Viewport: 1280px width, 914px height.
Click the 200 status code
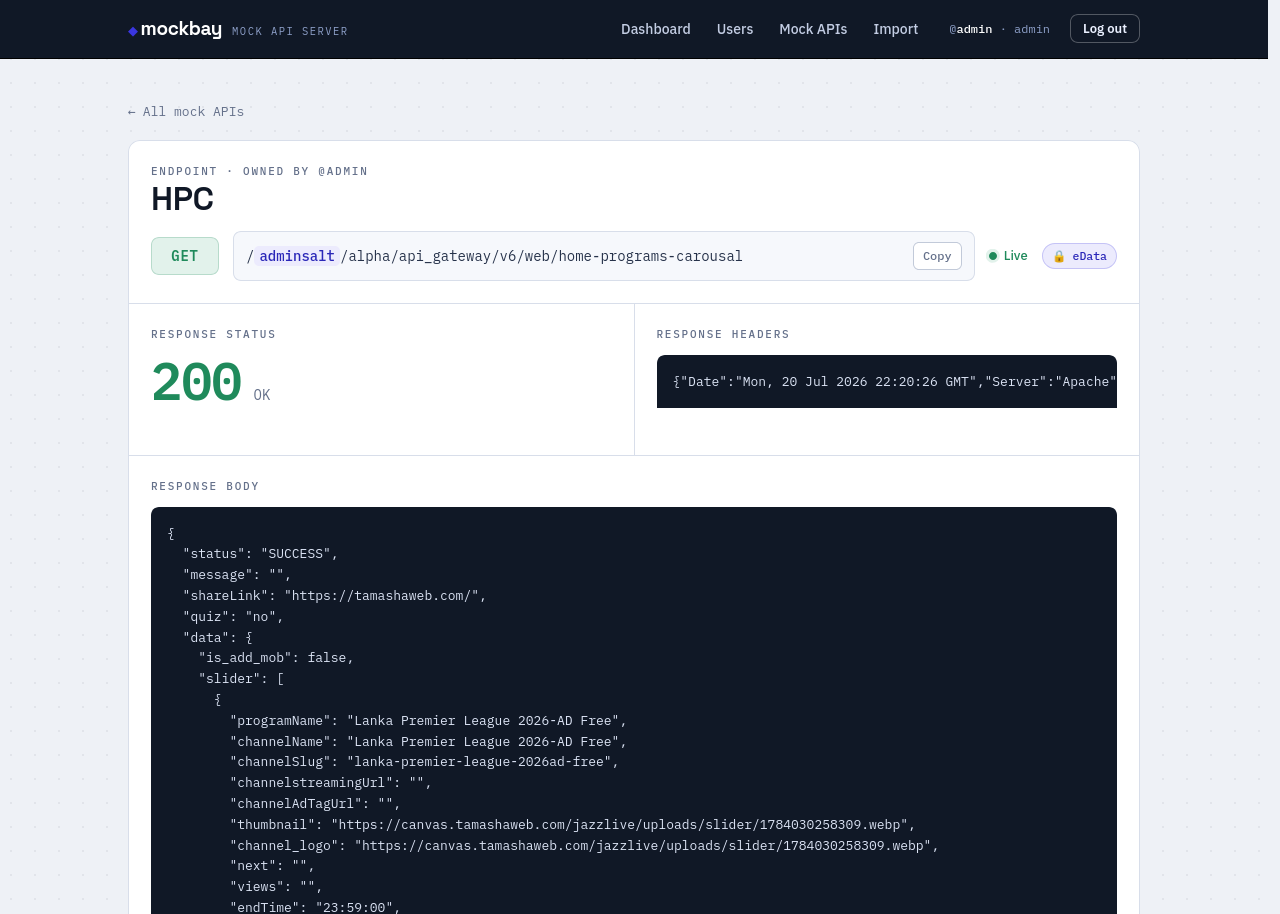(196, 384)
